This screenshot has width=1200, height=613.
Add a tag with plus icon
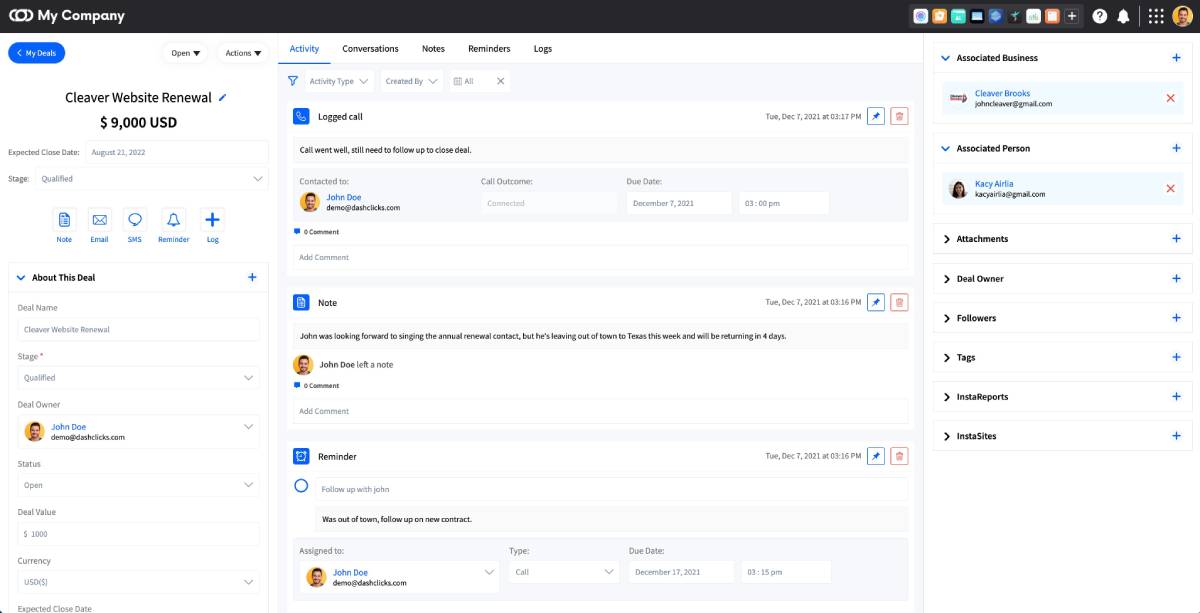[x=1176, y=357]
